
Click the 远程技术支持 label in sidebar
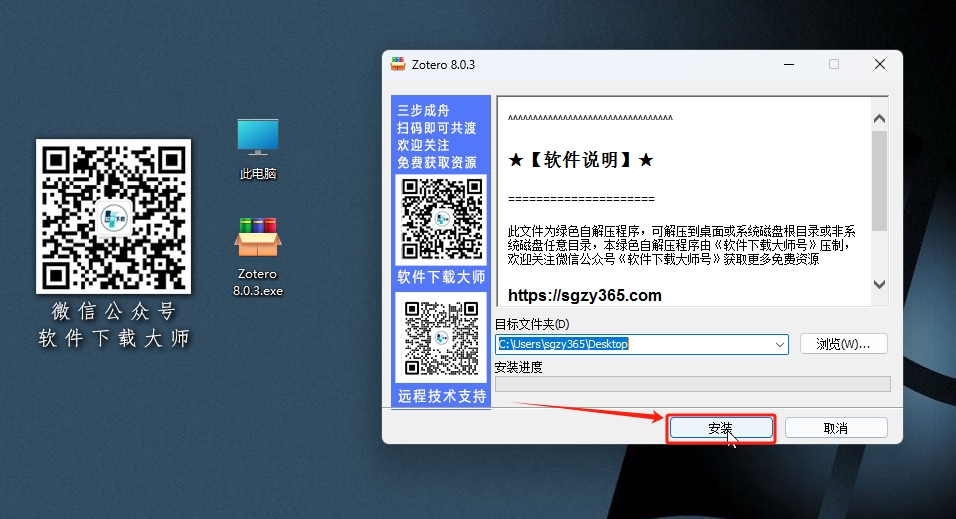point(442,396)
